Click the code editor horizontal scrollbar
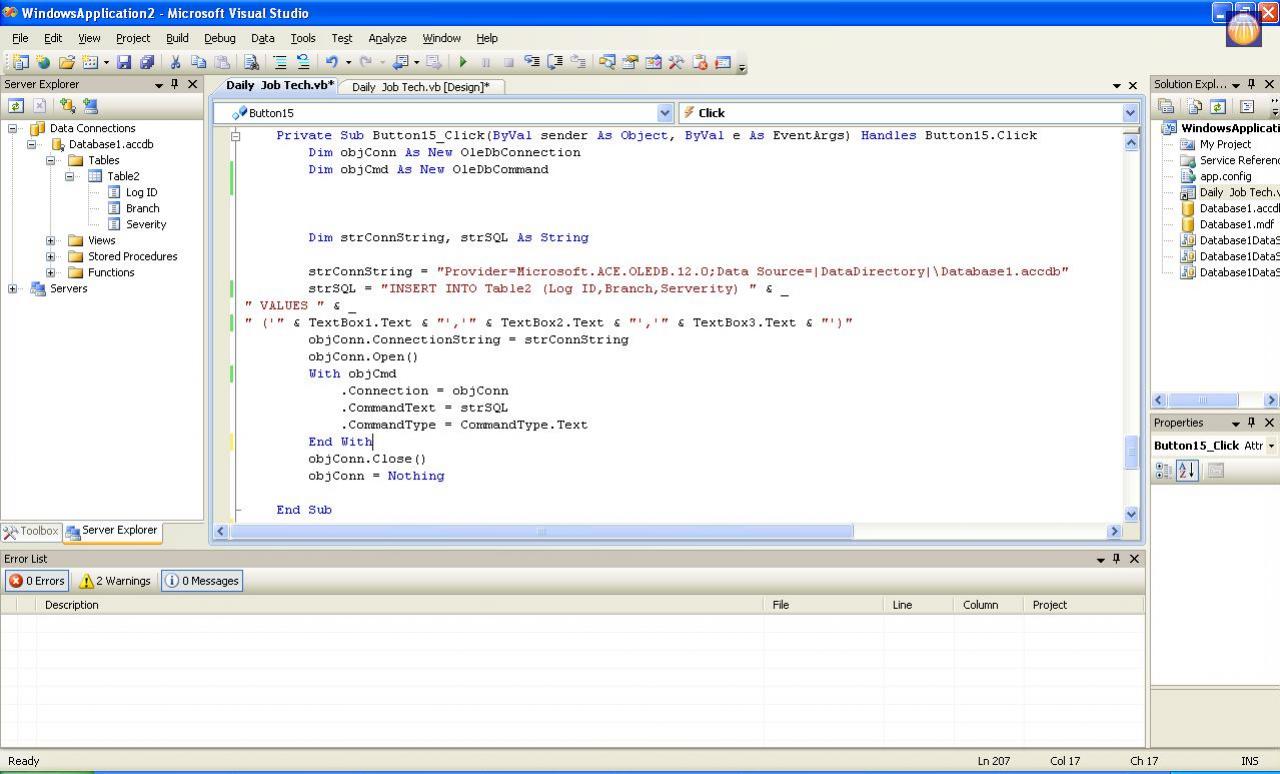1280x774 pixels. (x=540, y=531)
